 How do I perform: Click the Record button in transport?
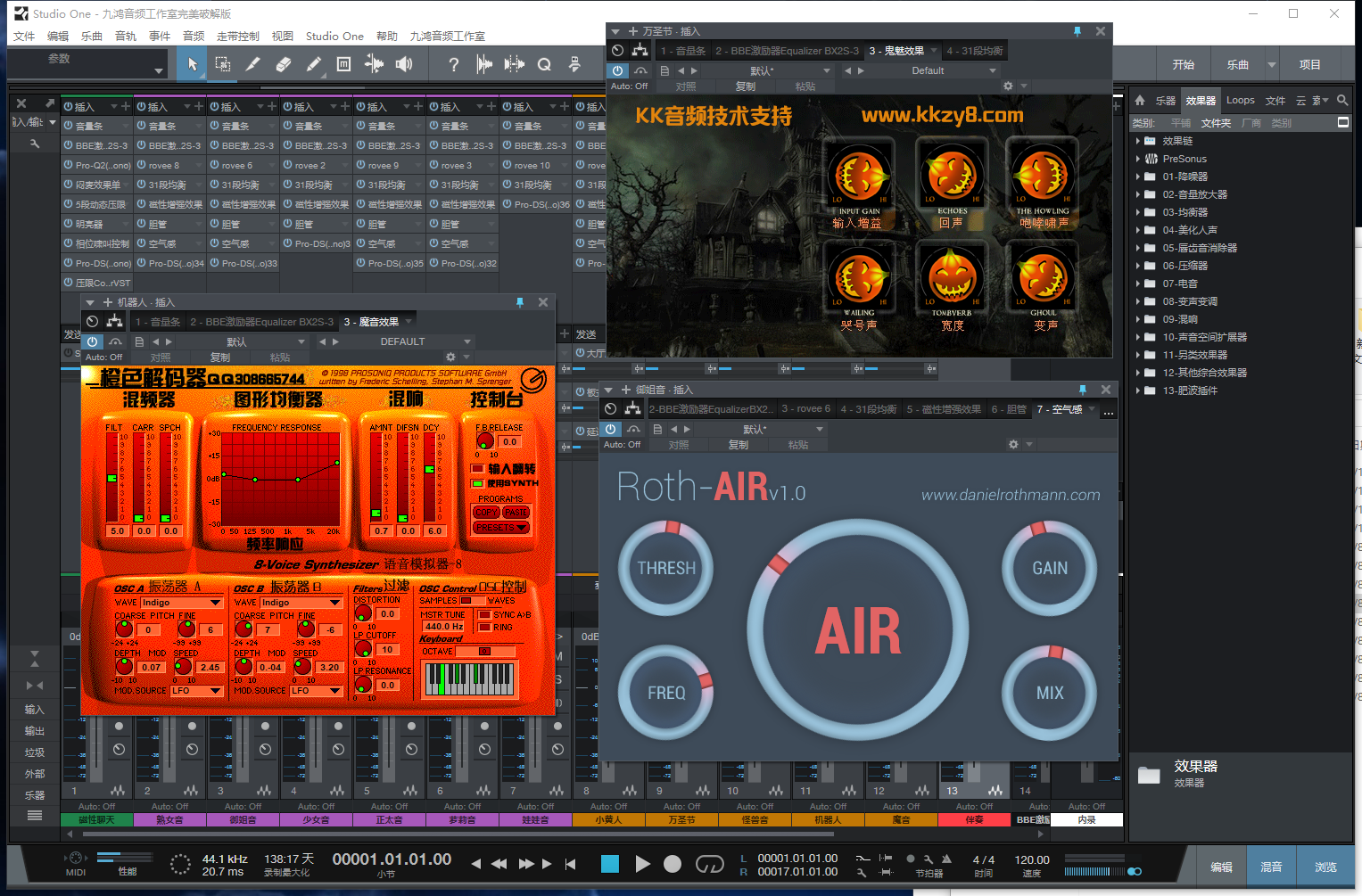click(x=673, y=864)
